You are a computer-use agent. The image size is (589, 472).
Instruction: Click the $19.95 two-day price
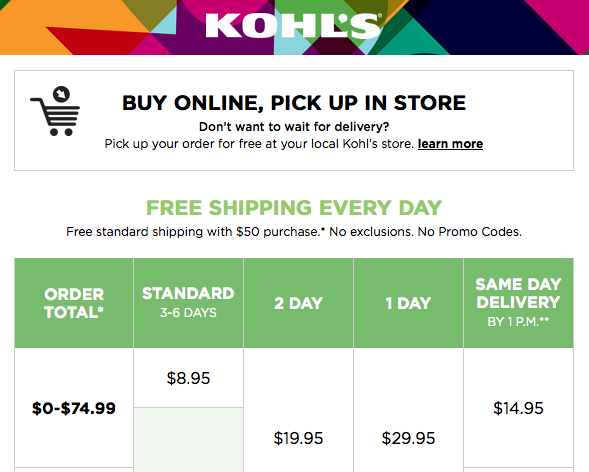click(x=298, y=438)
